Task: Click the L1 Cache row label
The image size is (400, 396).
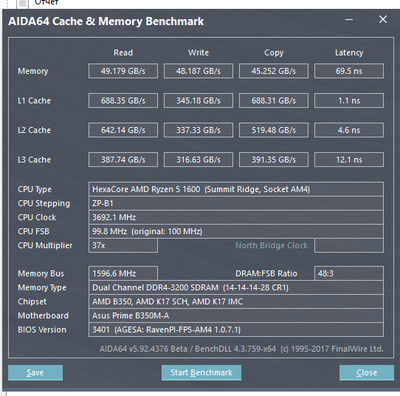Action: [34, 101]
